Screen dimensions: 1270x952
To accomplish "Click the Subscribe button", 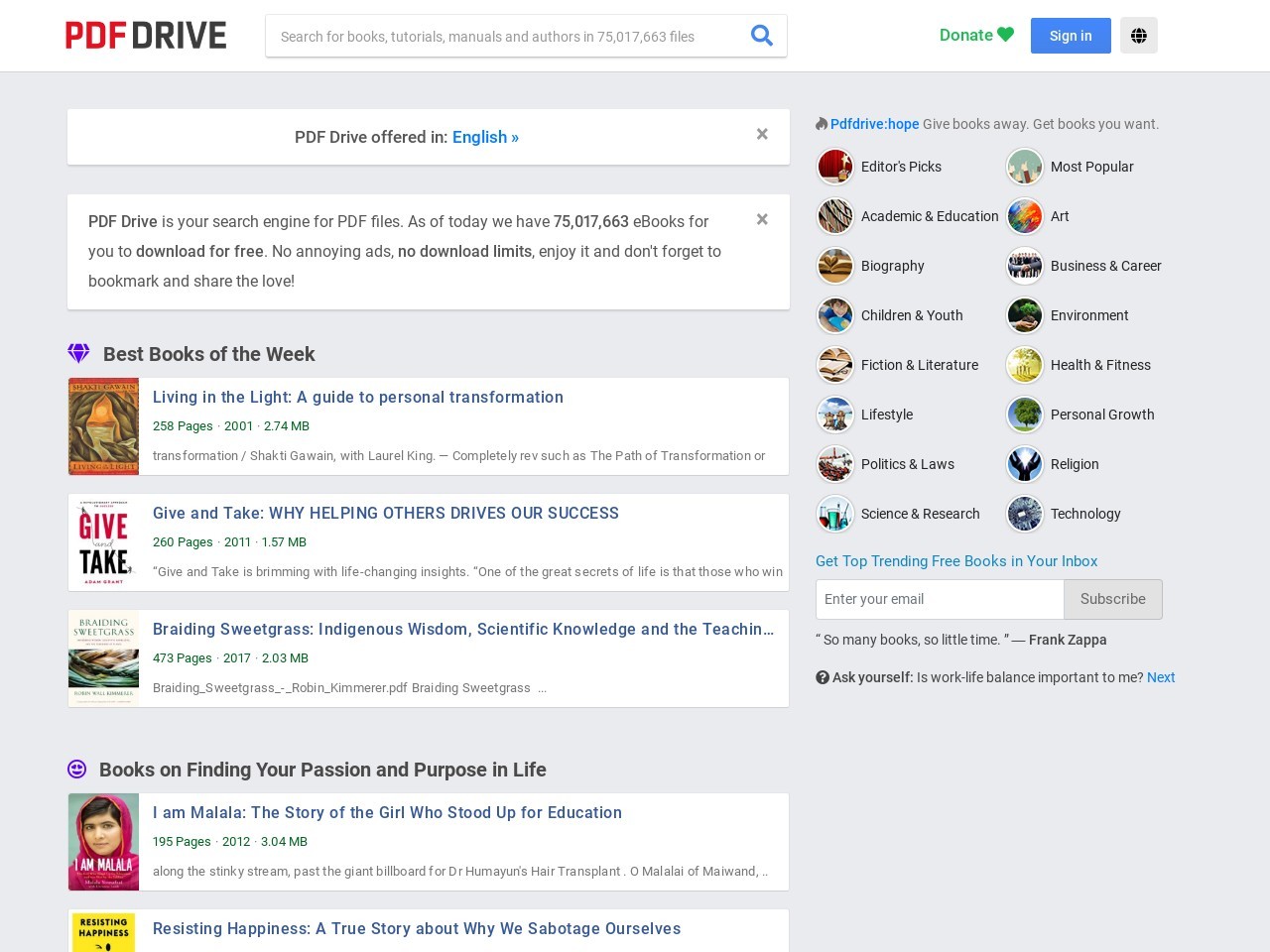I will pos(1113,599).
